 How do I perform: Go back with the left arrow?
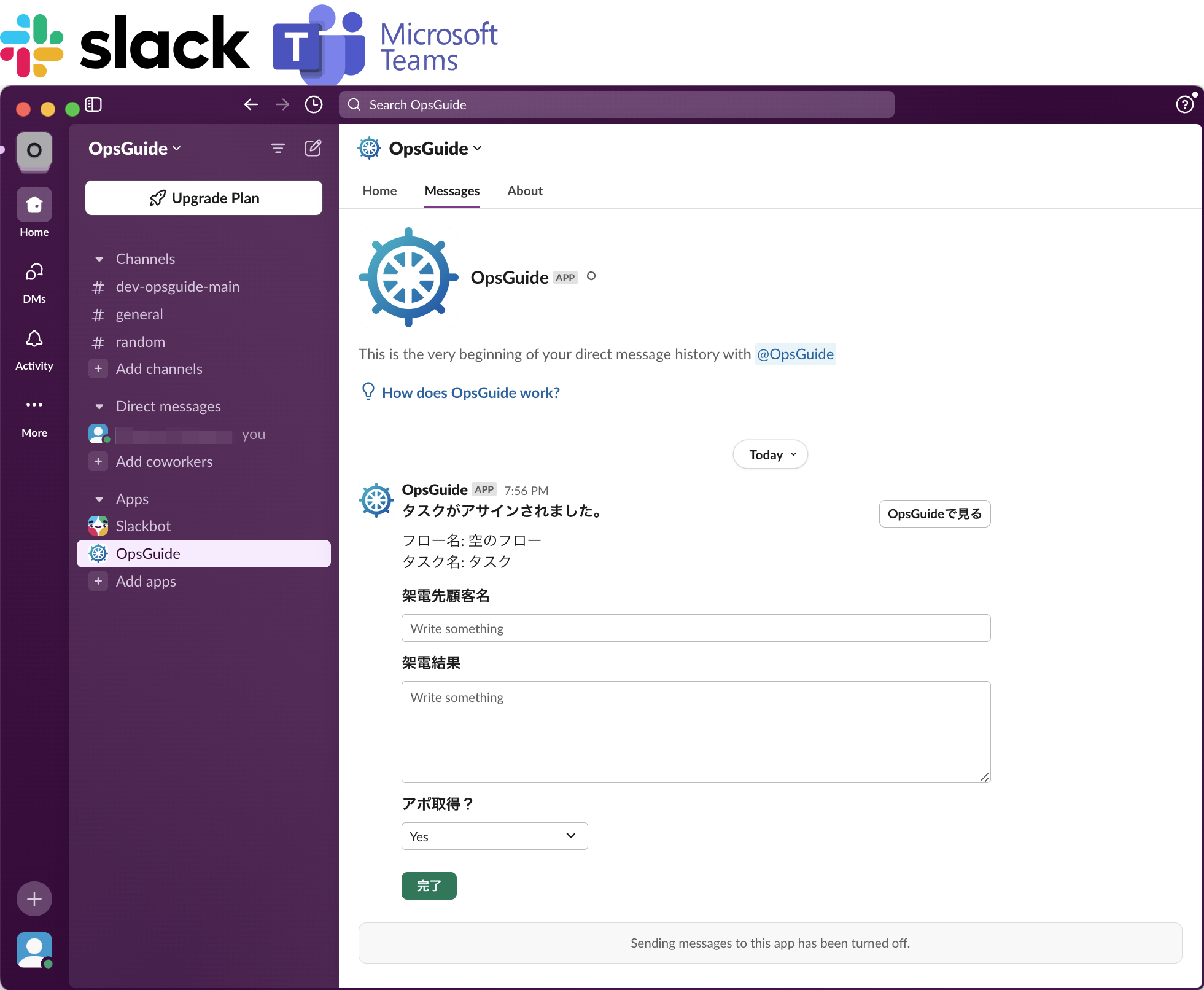[x=251, y=104]
